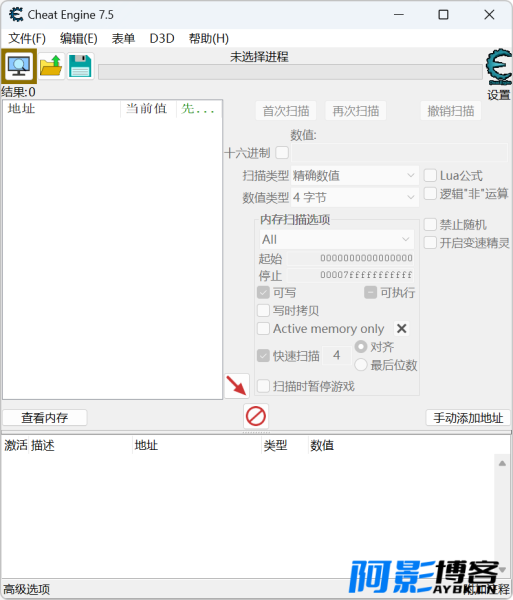Click the Cheat Engine title bar icon
513x600 pixels.
tap(16, 15)
